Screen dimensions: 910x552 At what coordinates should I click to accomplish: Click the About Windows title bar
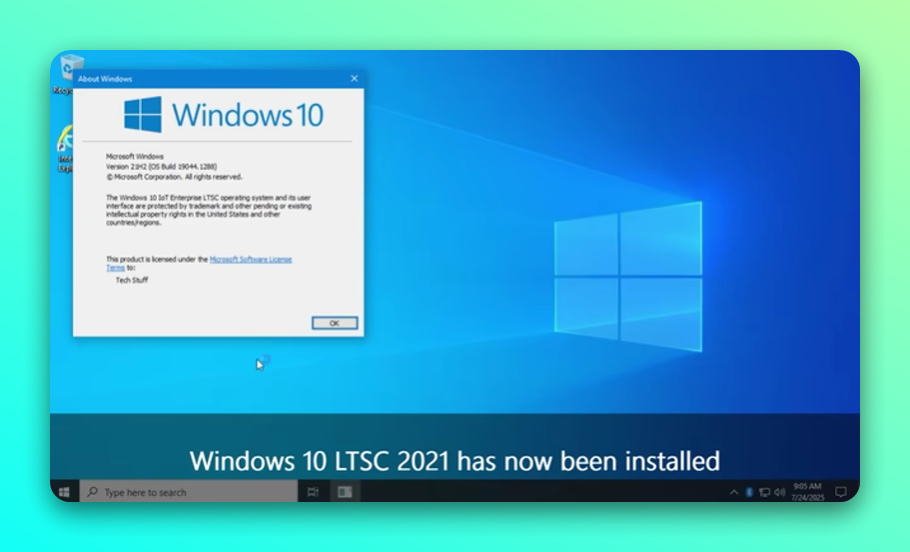(x=200, y=78)
